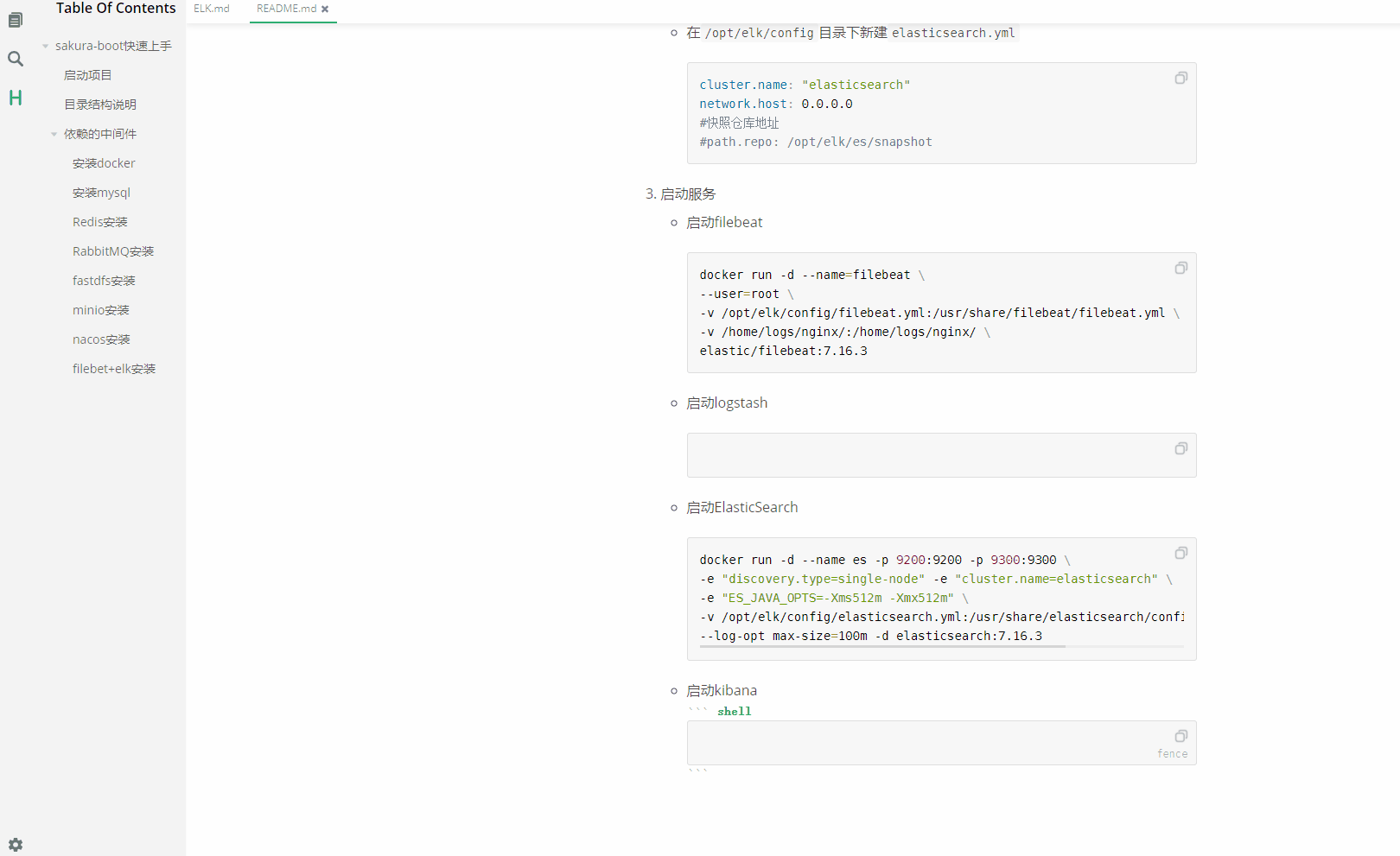Collapse the 依赖的中间件 section
Image resolution: width=1400 pixels, height=856 pixels.
coord(54,134)
